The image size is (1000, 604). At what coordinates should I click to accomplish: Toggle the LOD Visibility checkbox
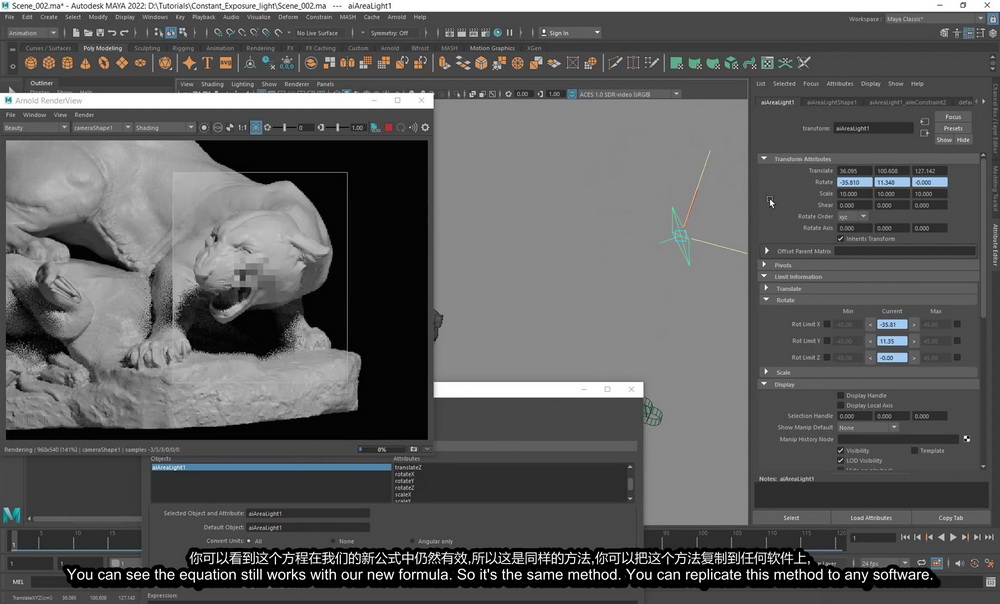click(x=841, y=460)
